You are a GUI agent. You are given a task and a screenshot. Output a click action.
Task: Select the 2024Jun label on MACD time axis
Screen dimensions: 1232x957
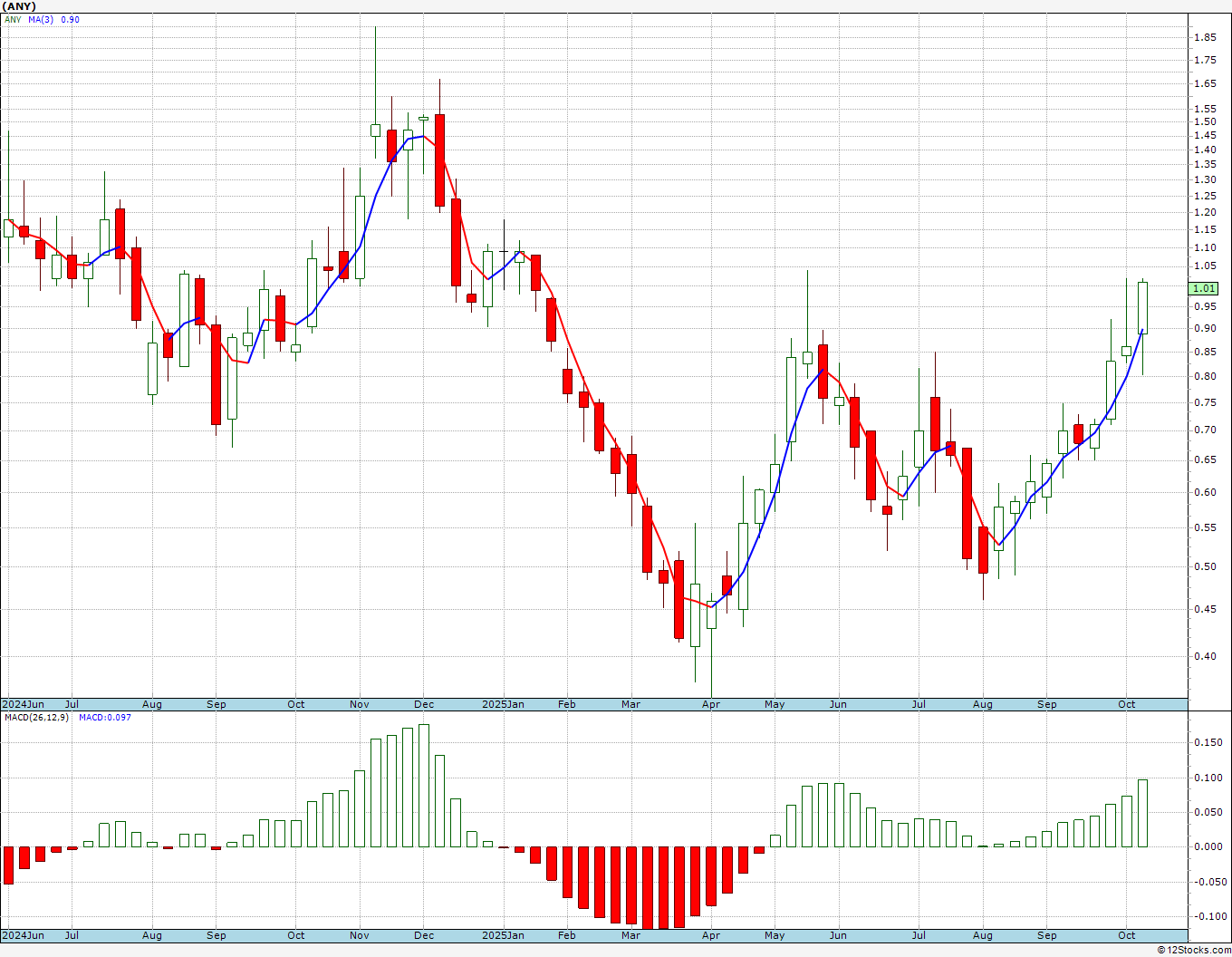(x=23, y=935)
